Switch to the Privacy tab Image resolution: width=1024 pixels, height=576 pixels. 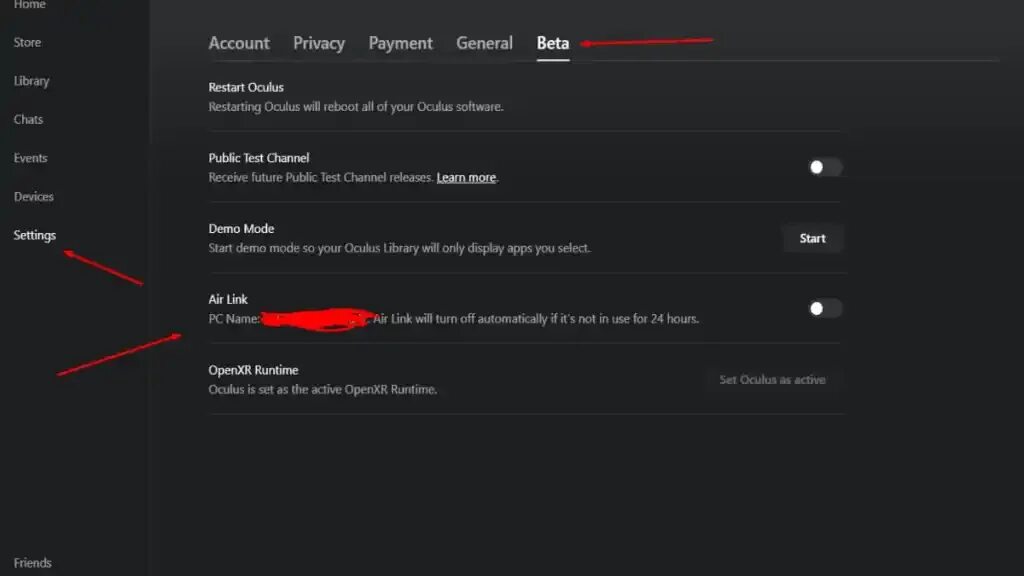[x=318, y=43]
